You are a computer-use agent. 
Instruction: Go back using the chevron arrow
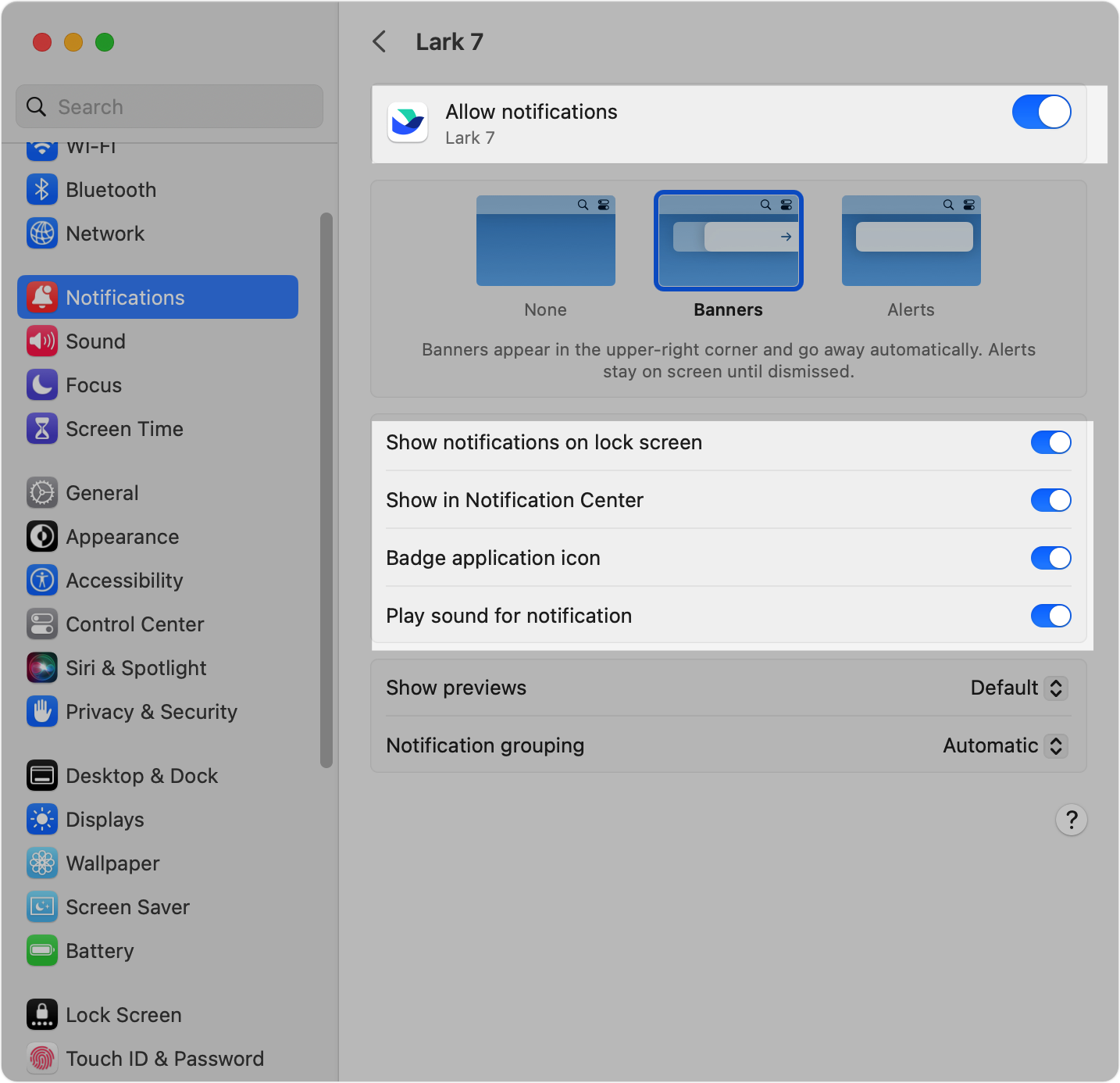tap(380, 41)
